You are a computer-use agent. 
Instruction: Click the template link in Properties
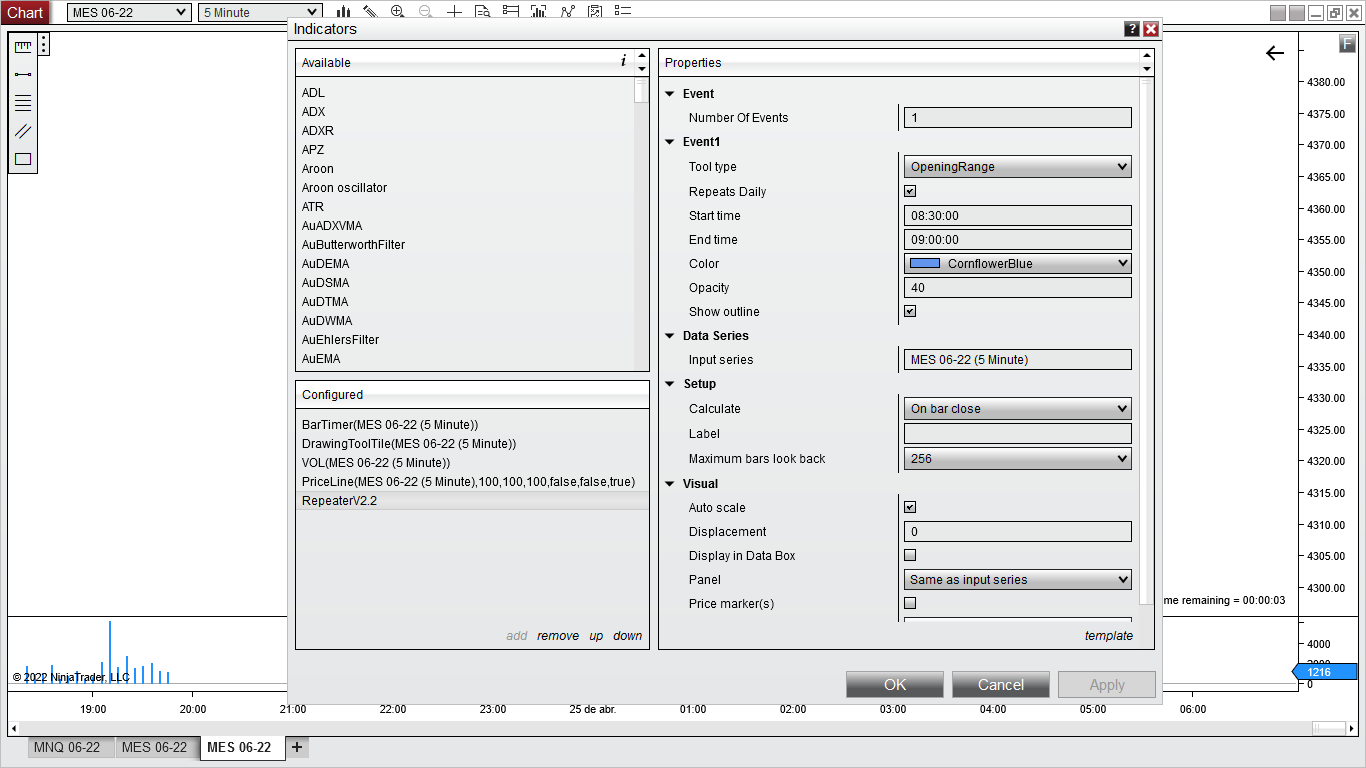[x=1109, y=636]
